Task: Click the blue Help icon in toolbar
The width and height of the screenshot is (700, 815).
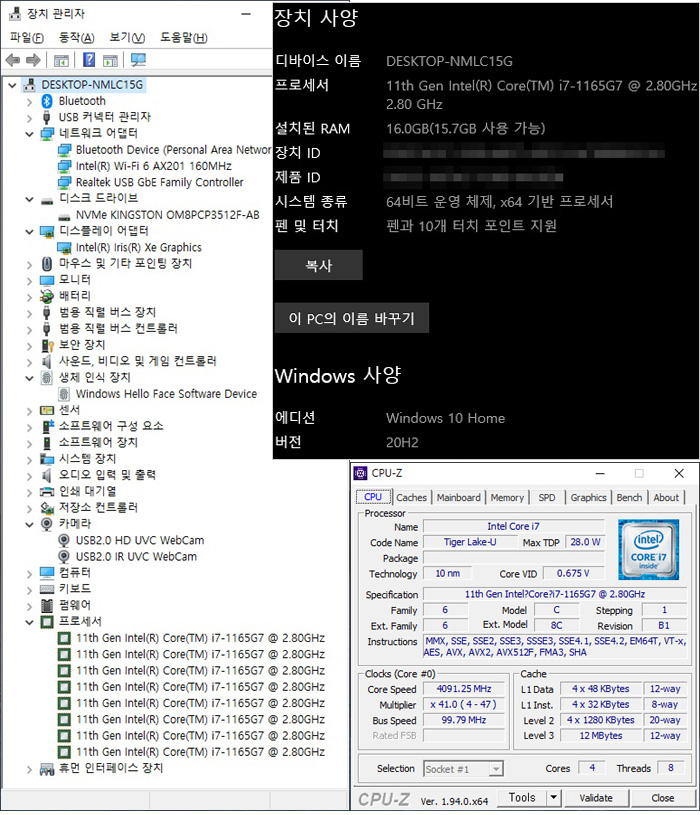Action: [89, 61]
